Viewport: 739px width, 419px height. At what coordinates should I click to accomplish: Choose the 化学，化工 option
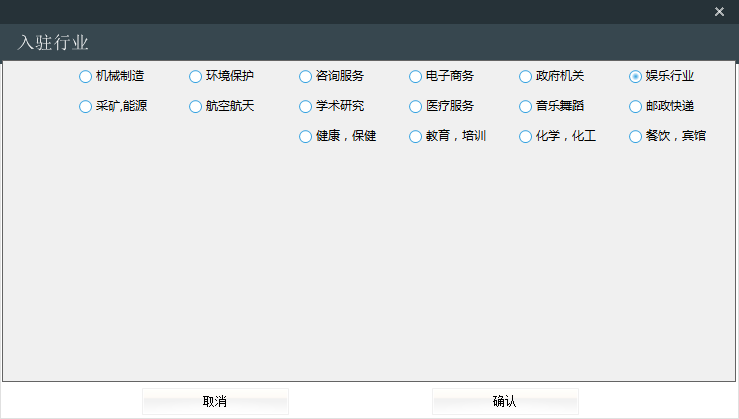point(526,136)
